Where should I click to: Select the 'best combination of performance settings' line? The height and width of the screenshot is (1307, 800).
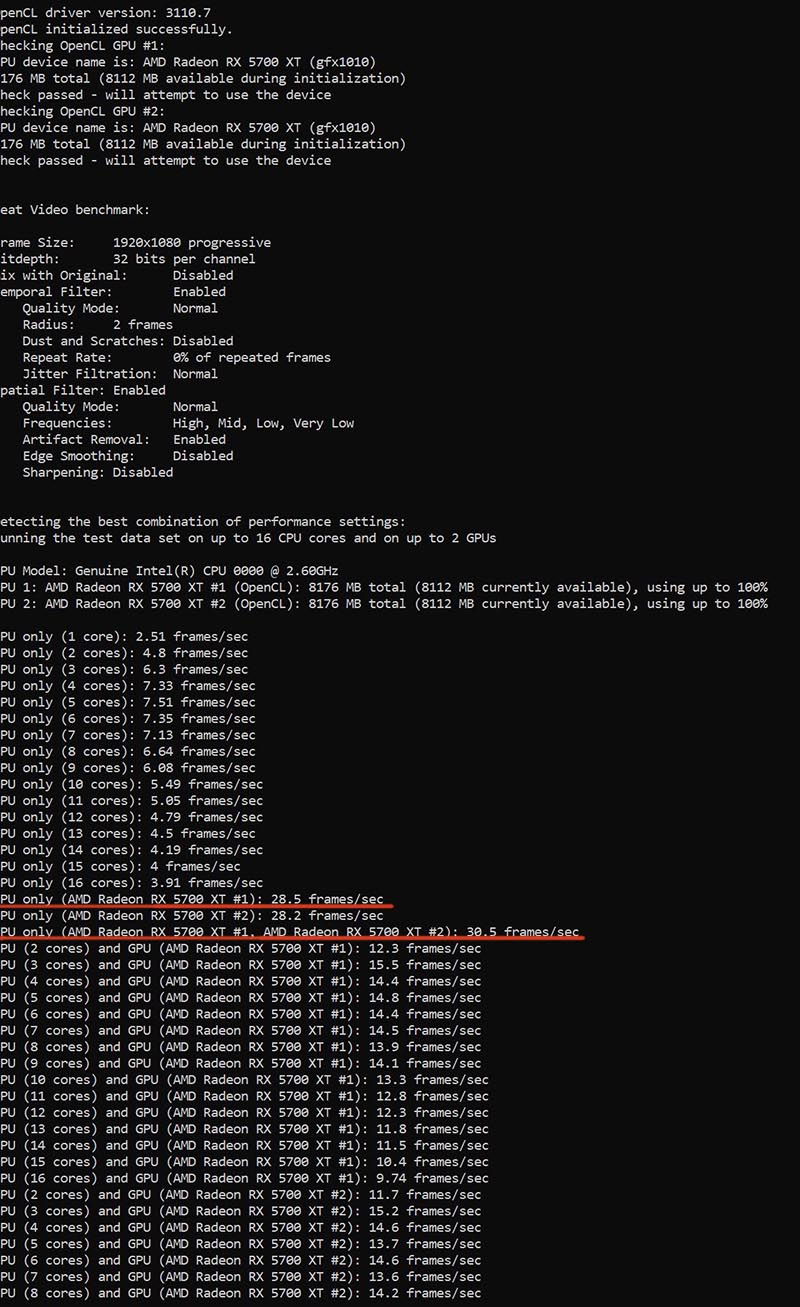(203, 522)
